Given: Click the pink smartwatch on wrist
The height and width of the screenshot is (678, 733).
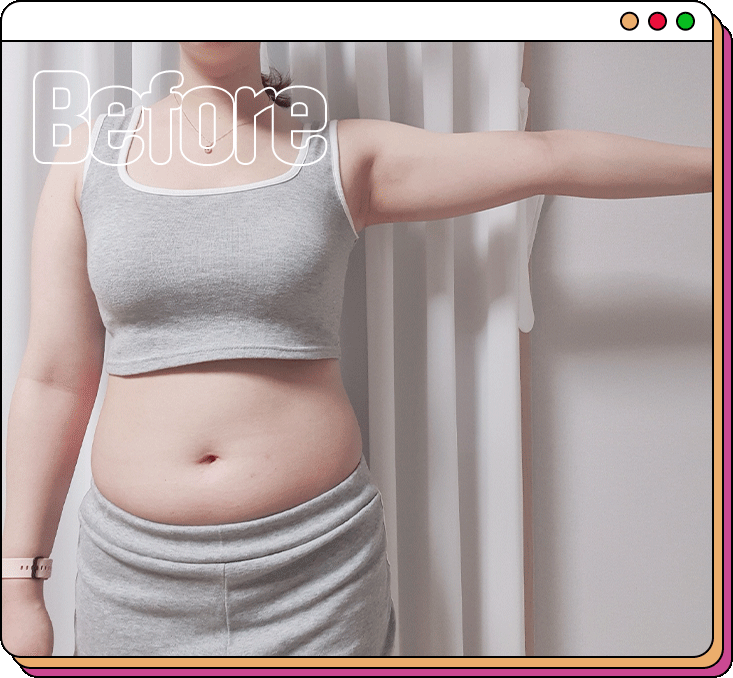Looking at the screenshot, I should pyautogui.click(x=28, y=566).
